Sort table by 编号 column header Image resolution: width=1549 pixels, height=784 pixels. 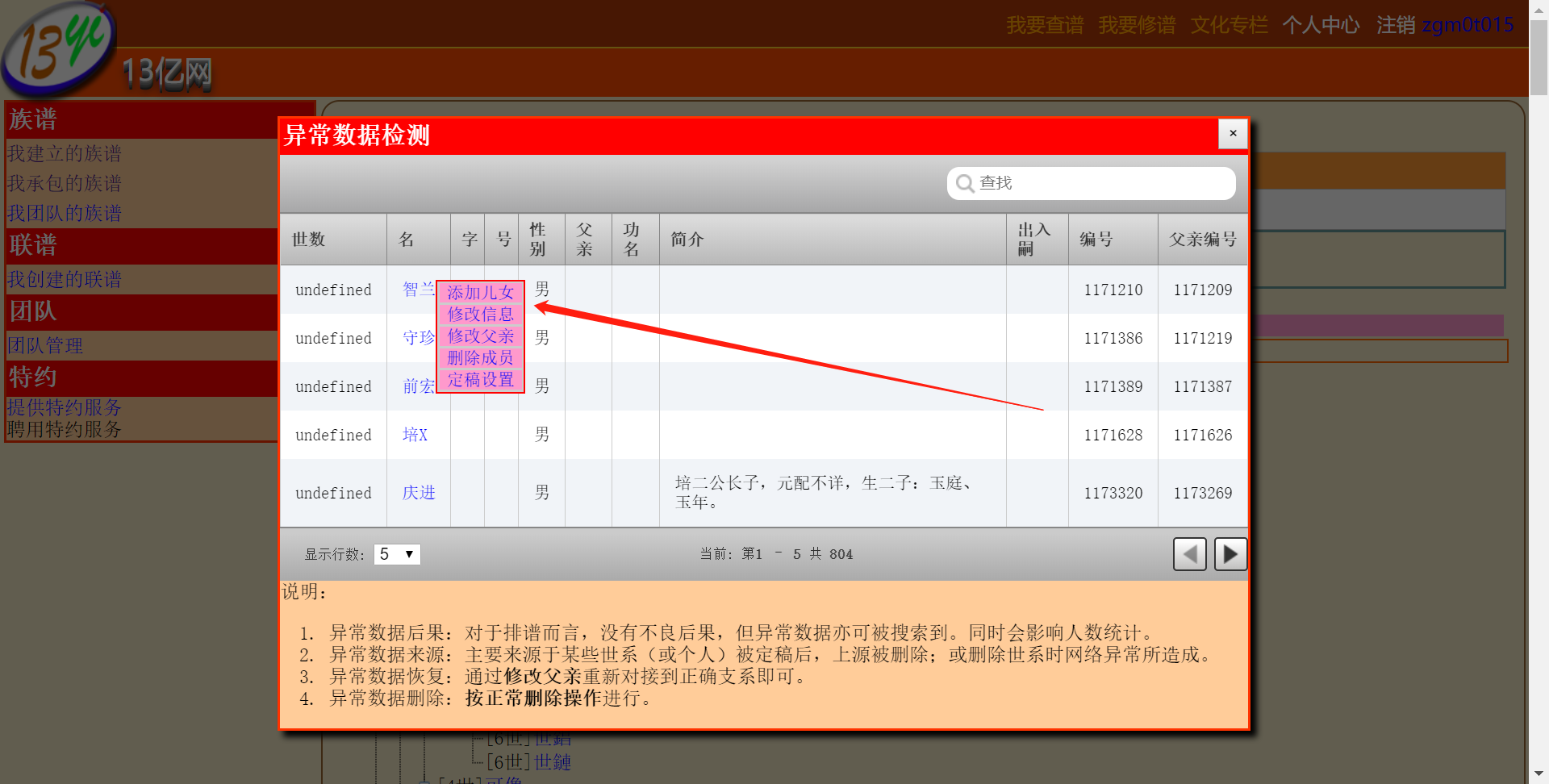pyautogui.click(x=1096, y=240)
